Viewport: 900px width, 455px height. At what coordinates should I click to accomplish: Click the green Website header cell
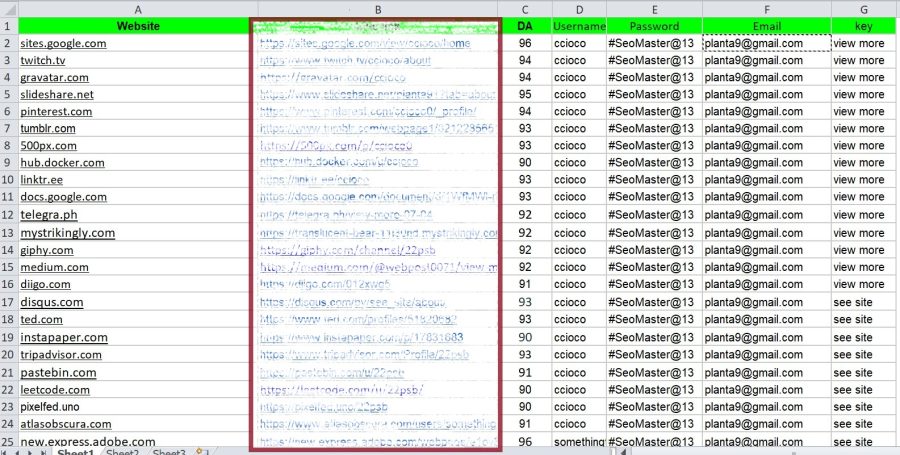138,26
